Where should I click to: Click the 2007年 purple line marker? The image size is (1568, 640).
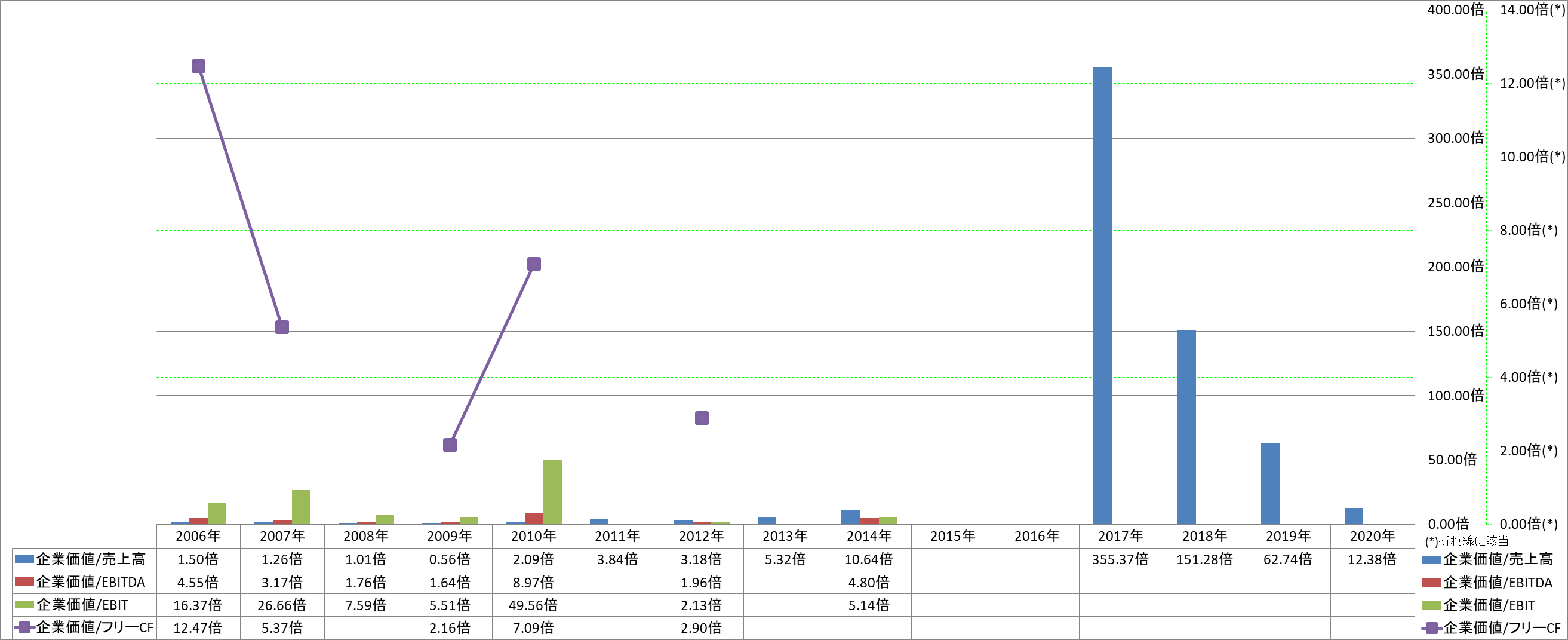click(x=282, y=327)
